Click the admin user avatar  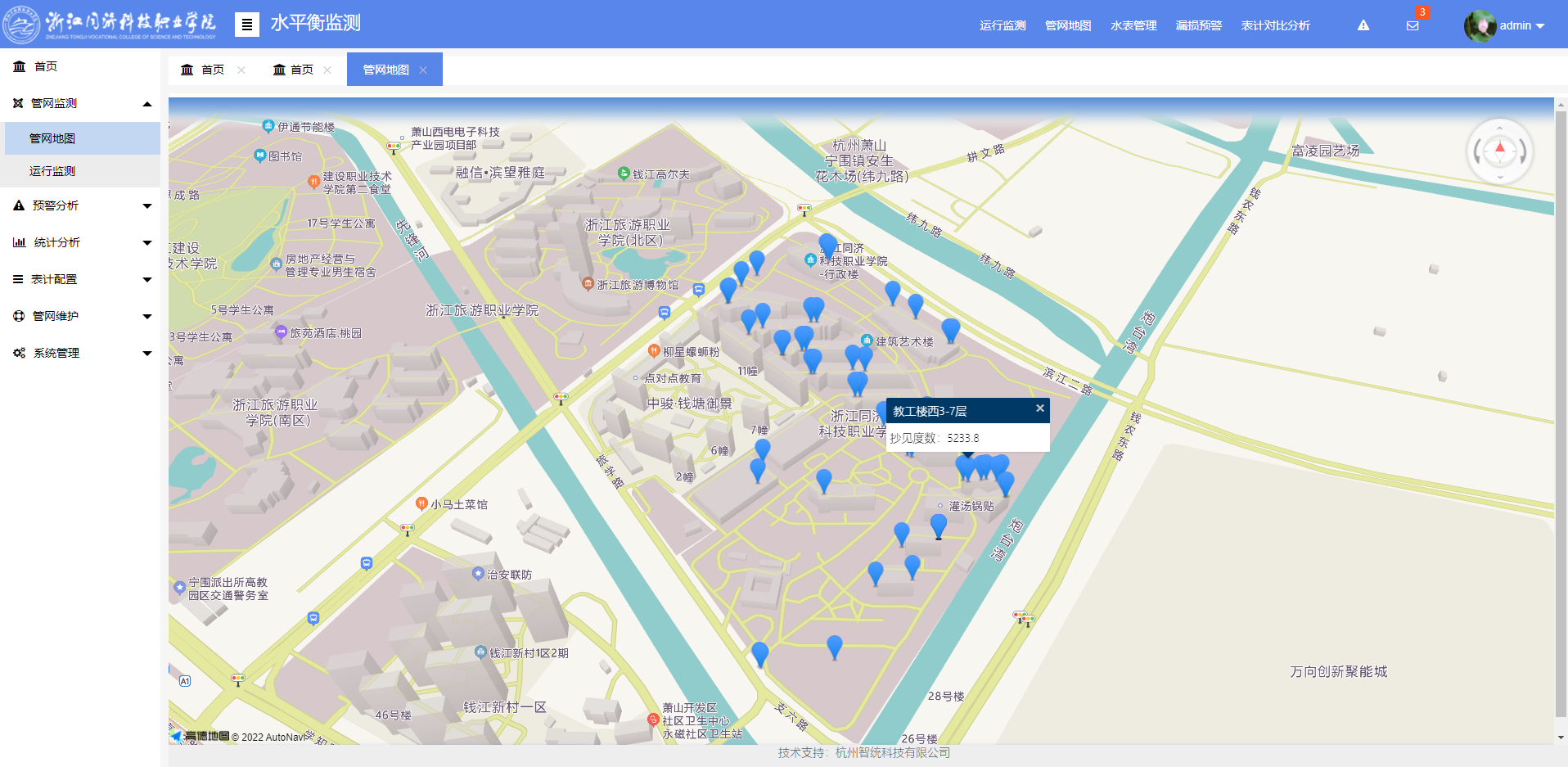1480,25
